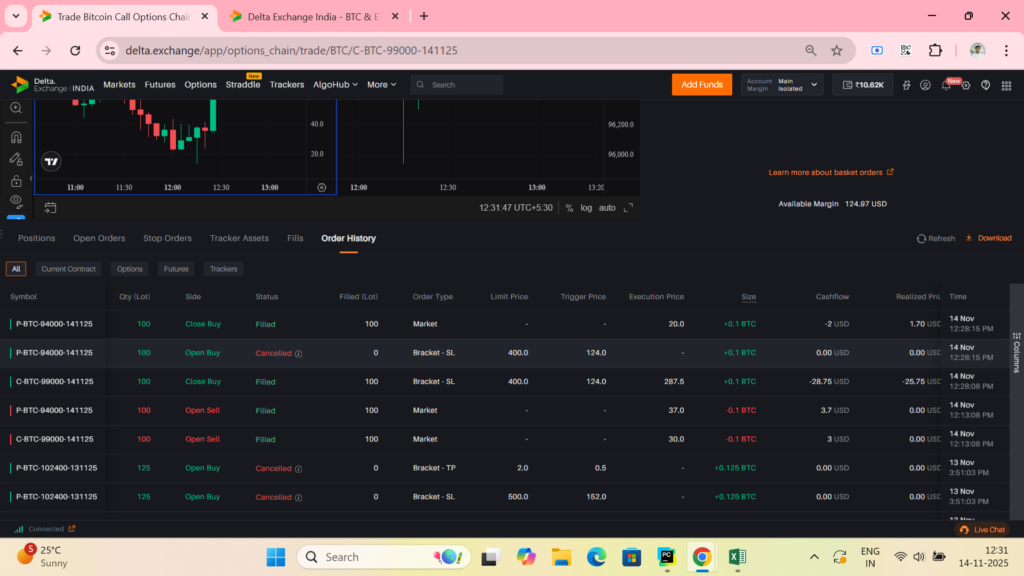Screen dimensions: 1024x576
Task: Click the lock all drawings icon
Action: 16,181
